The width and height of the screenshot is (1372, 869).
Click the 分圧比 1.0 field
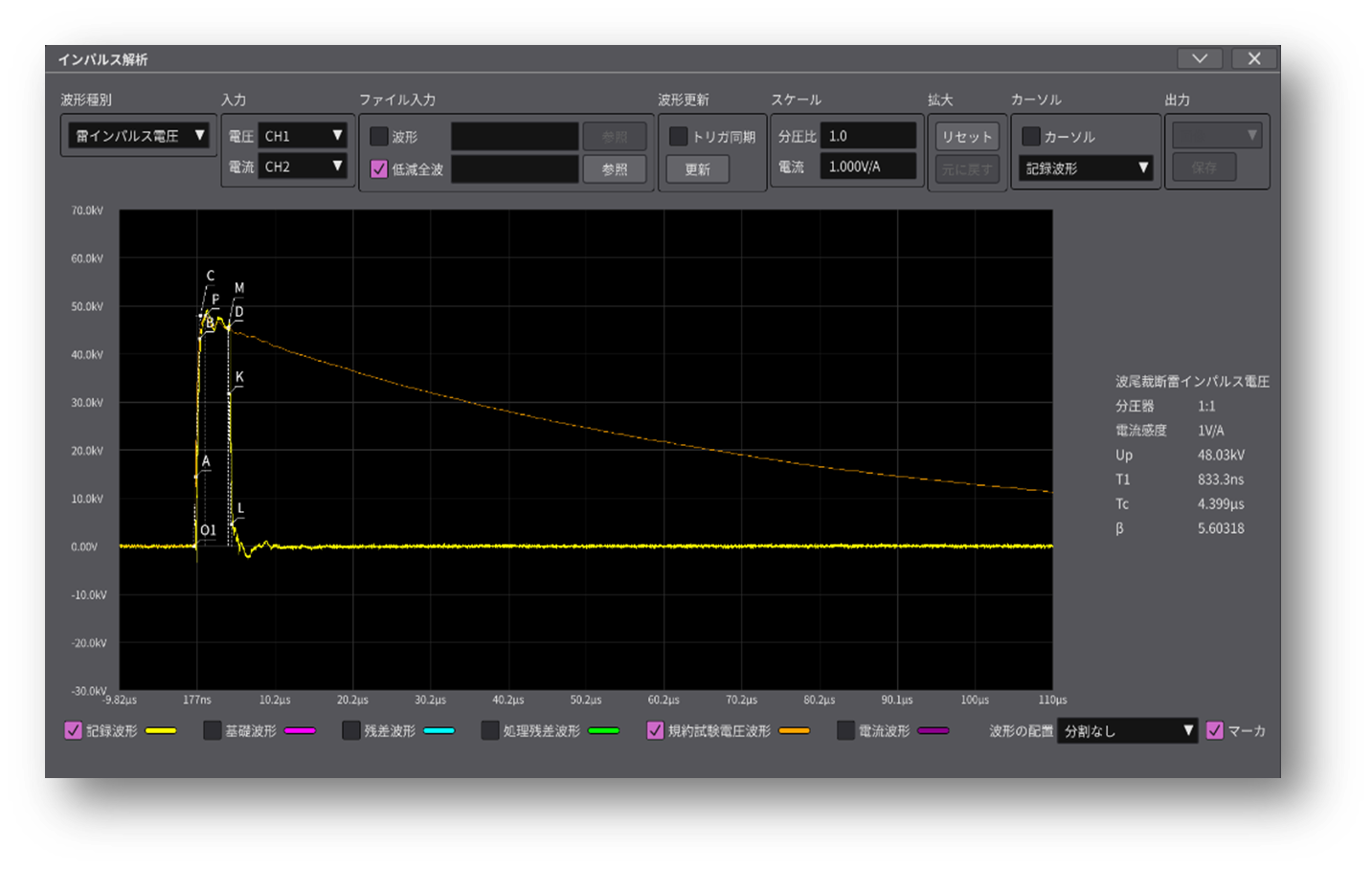point(868,136)
